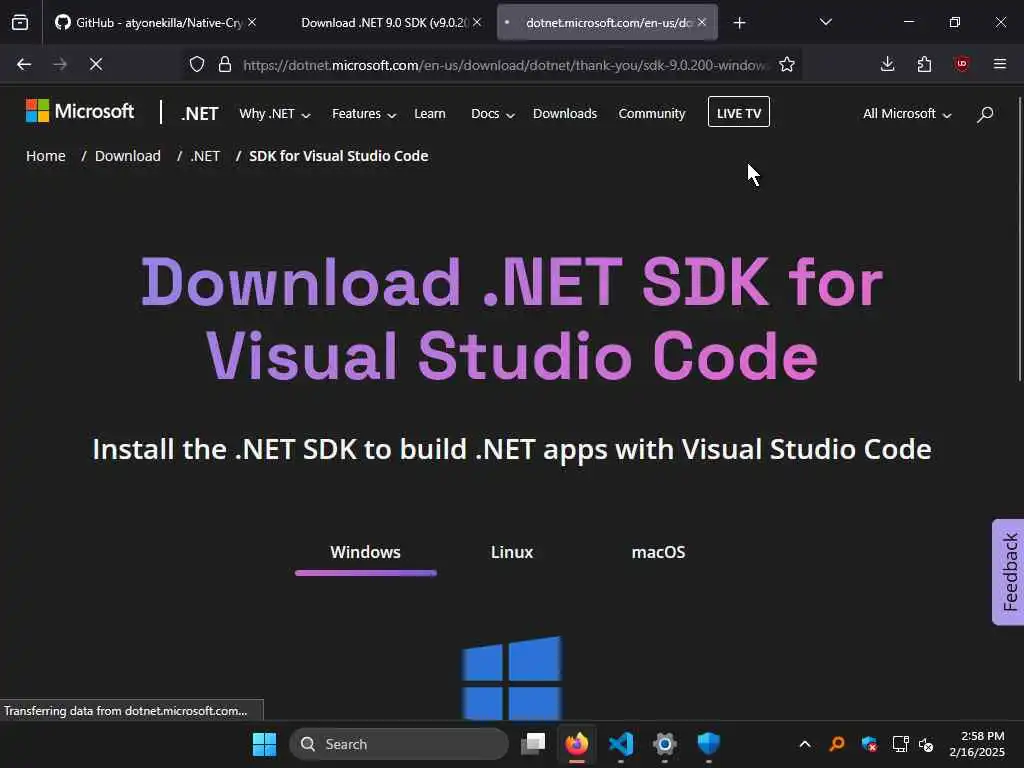List all tabs dropdown arrow
The width and height of the screenshot is (1024, 768).
pyautogui.click(x=825, y=22)
